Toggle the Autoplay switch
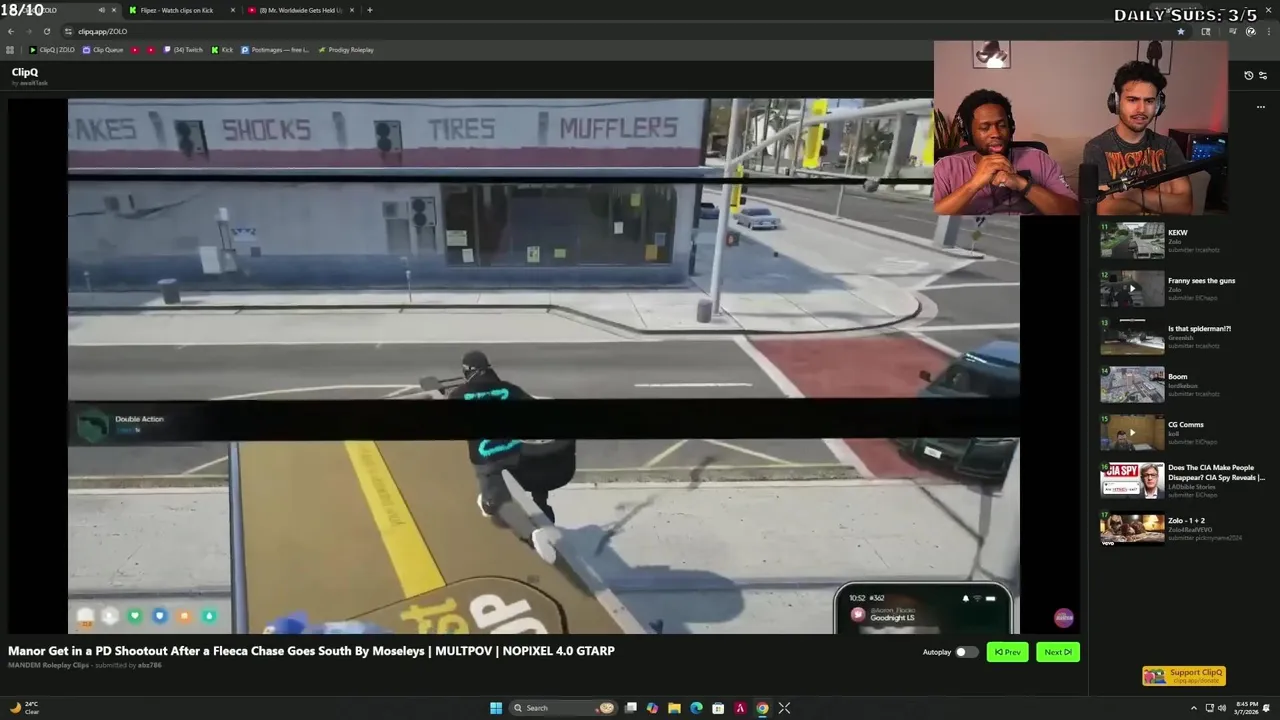Viewport: 1280px width, 720px height. 965,652
